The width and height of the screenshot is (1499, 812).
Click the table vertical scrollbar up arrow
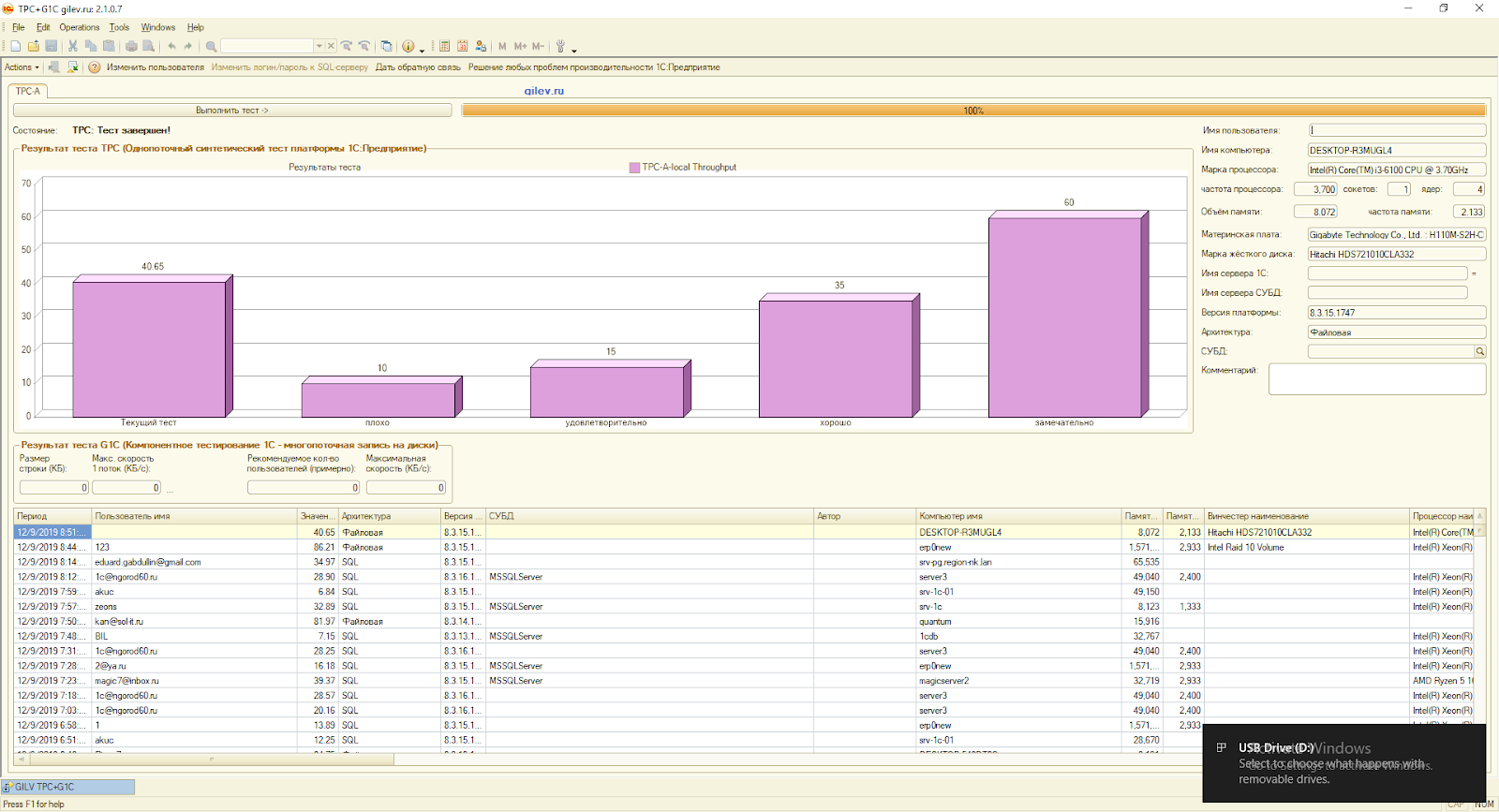pos(1480,516)
